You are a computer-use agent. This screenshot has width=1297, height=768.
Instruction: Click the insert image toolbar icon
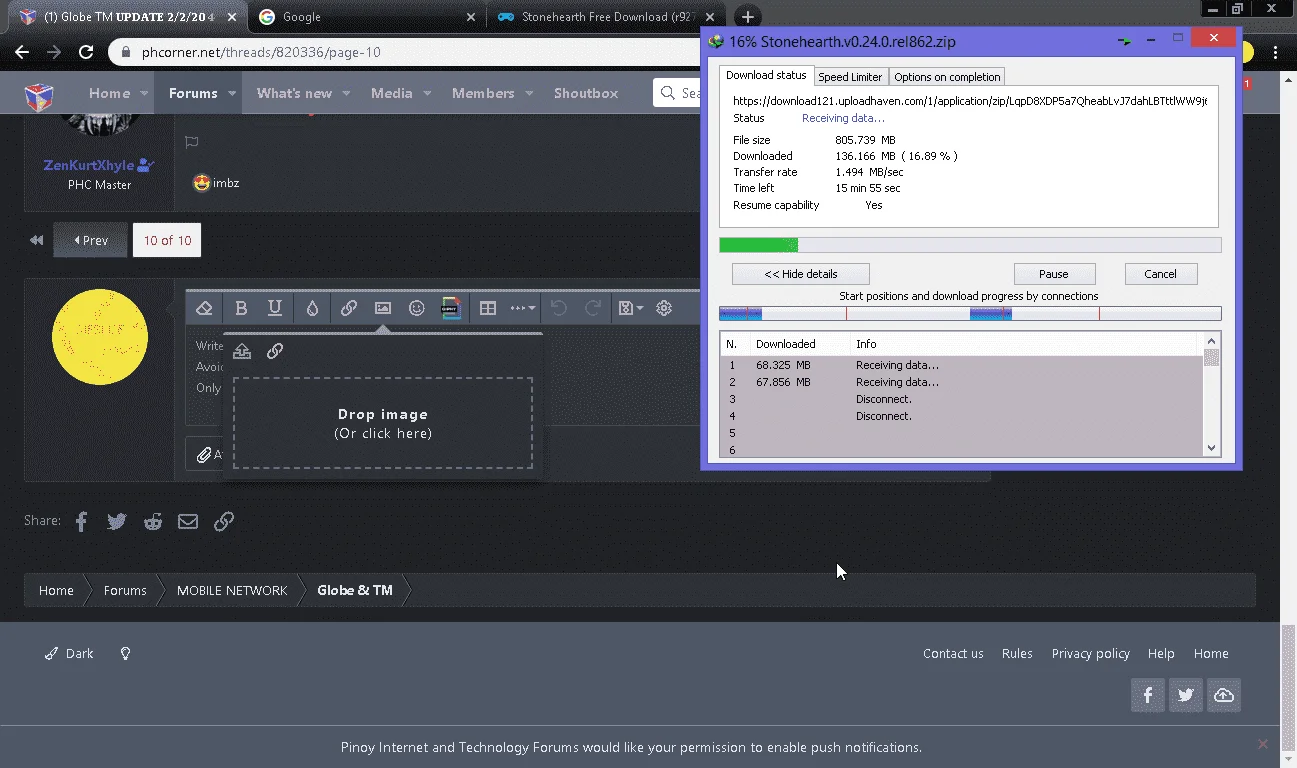383,308
